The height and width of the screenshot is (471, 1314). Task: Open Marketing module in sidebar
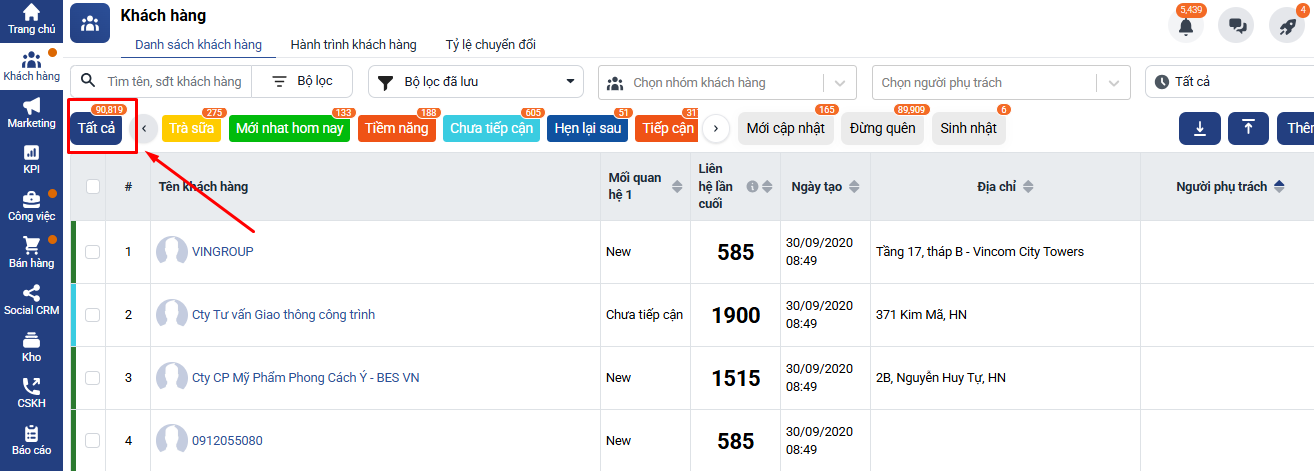coord(31,113)
